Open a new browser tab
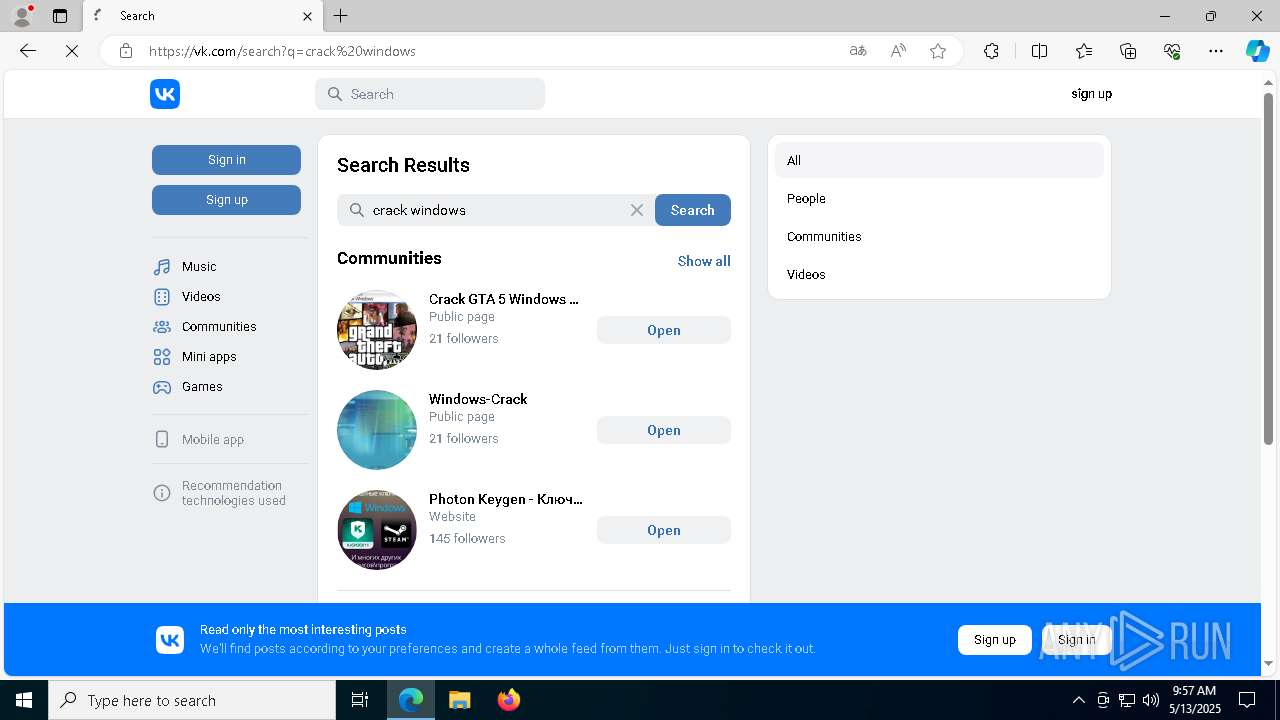 [x=341, y=16]
